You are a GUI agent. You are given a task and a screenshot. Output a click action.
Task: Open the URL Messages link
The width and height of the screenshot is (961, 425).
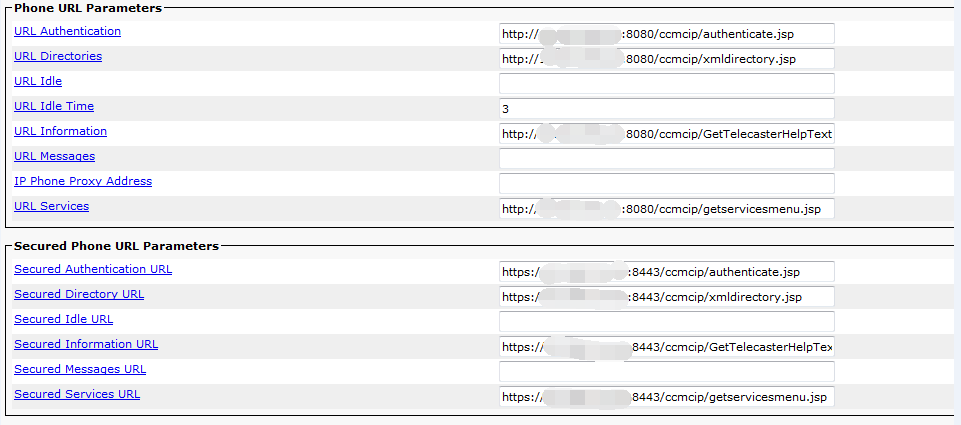click(55, 156)
